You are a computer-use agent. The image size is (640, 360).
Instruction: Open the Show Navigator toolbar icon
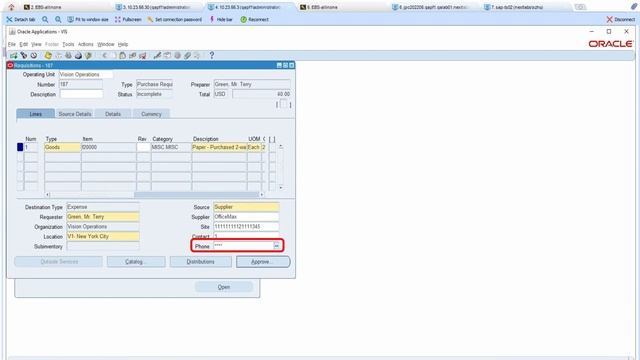(x=33, y=56)
